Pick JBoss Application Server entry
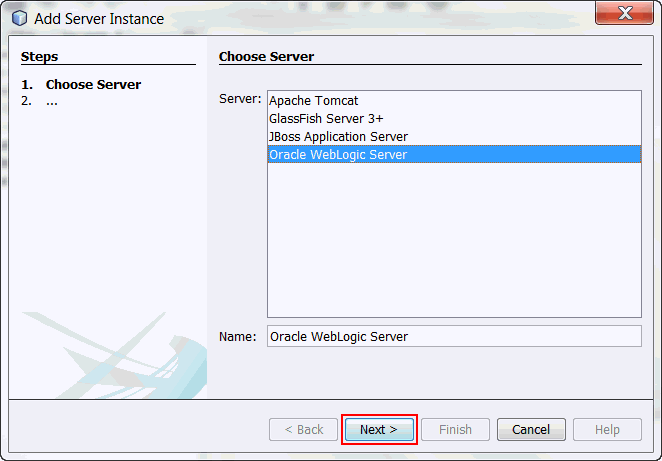 (454, 137)
